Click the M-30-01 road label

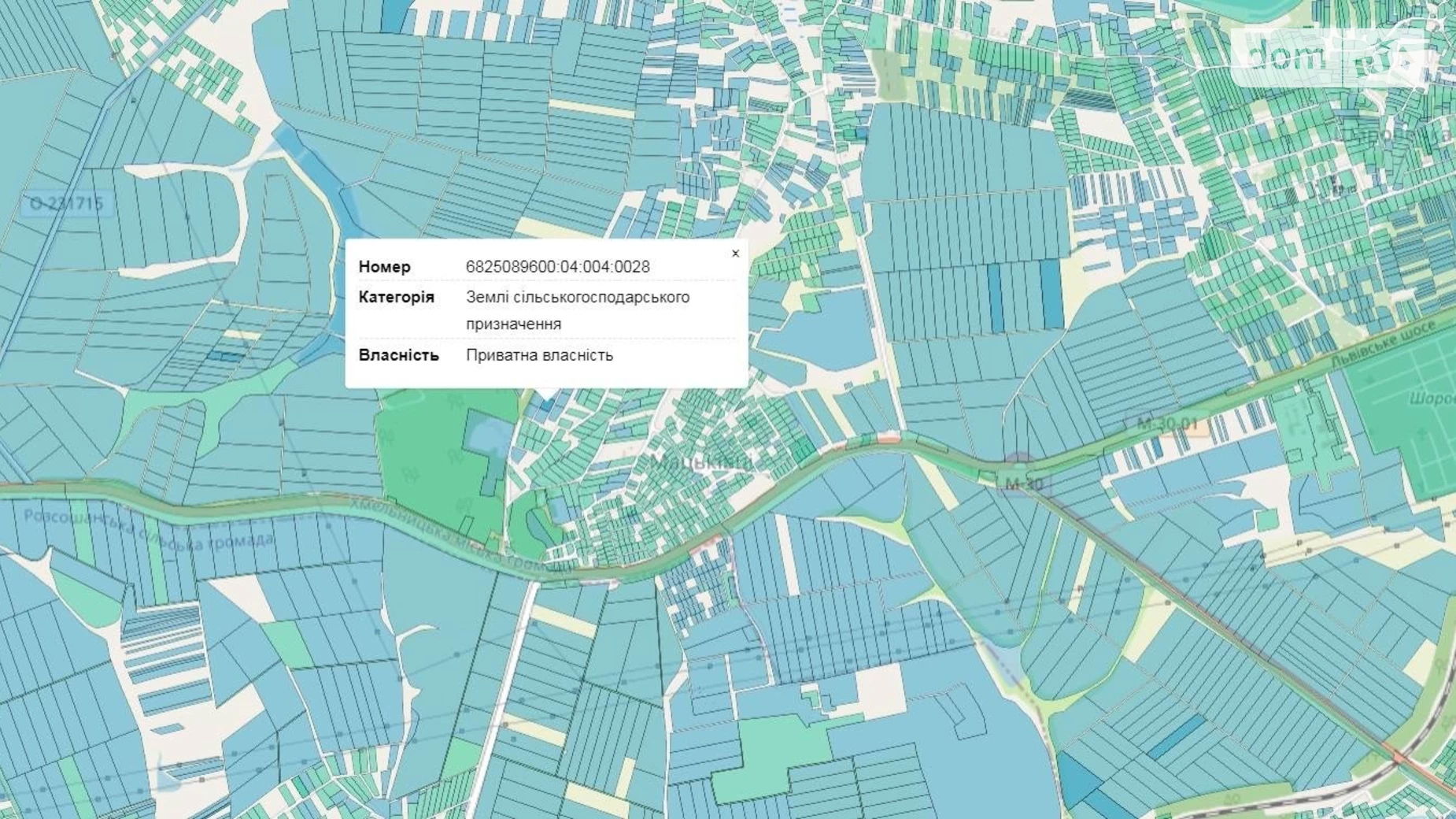click(1166, 424)
